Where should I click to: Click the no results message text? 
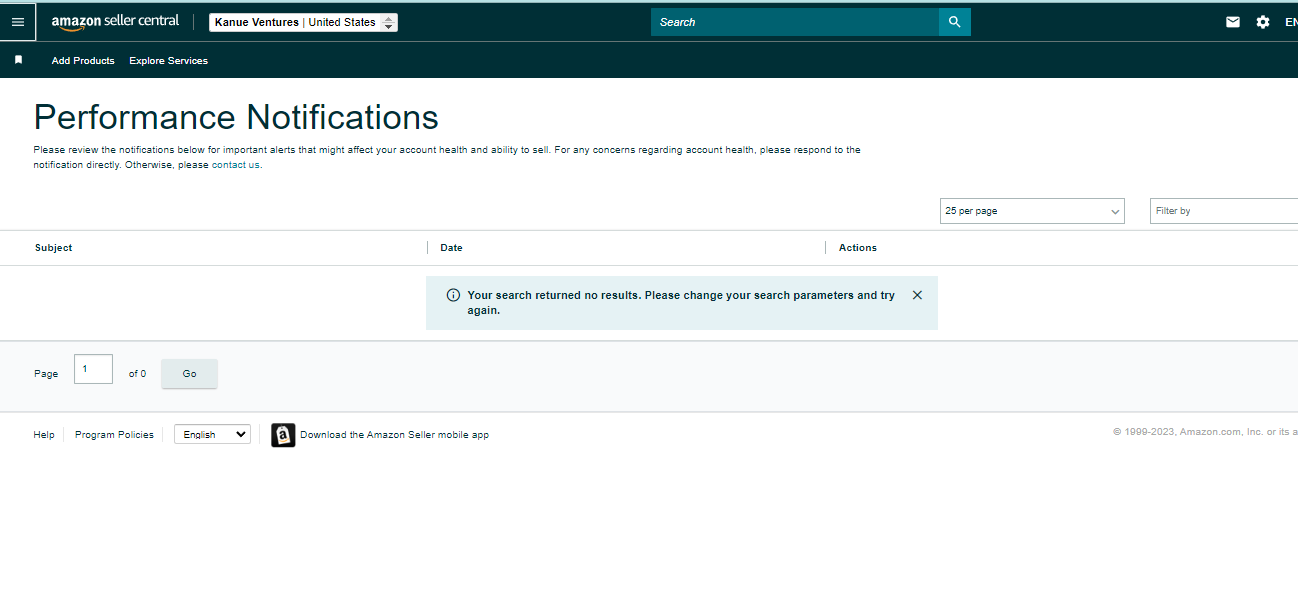coord(681,303)
